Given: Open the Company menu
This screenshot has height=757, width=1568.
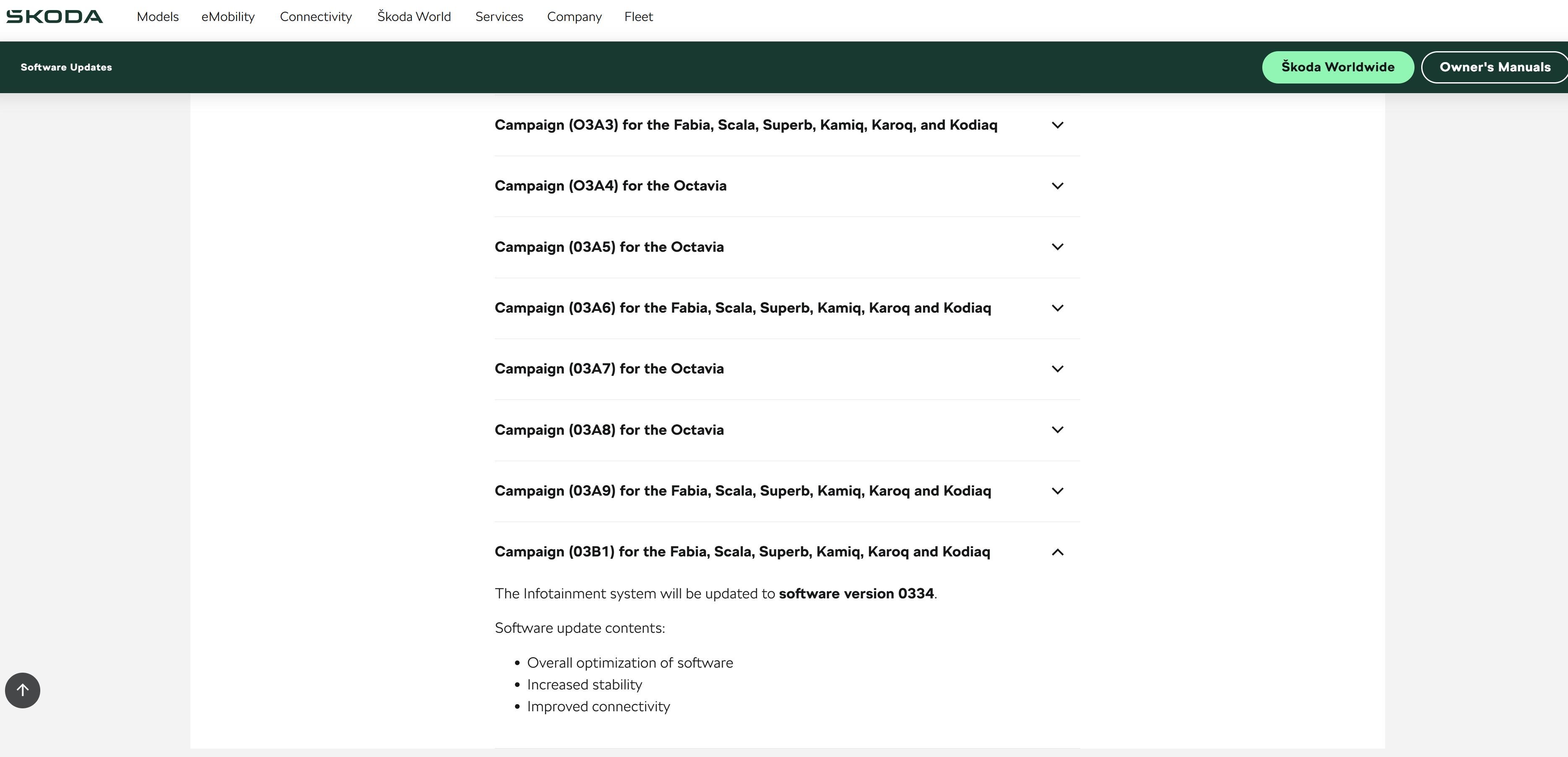Looking at the screenshot, I should pos(574,16).
